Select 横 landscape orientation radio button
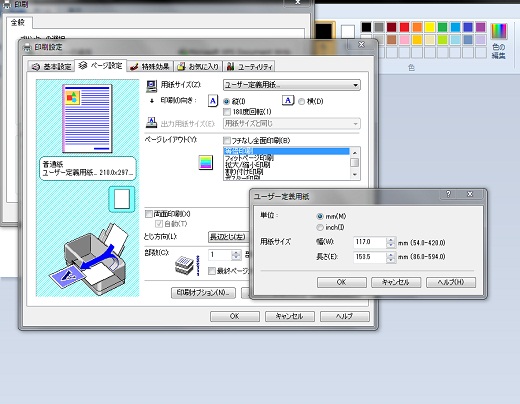Screen dimensions: 520x404 click(301, 101)
